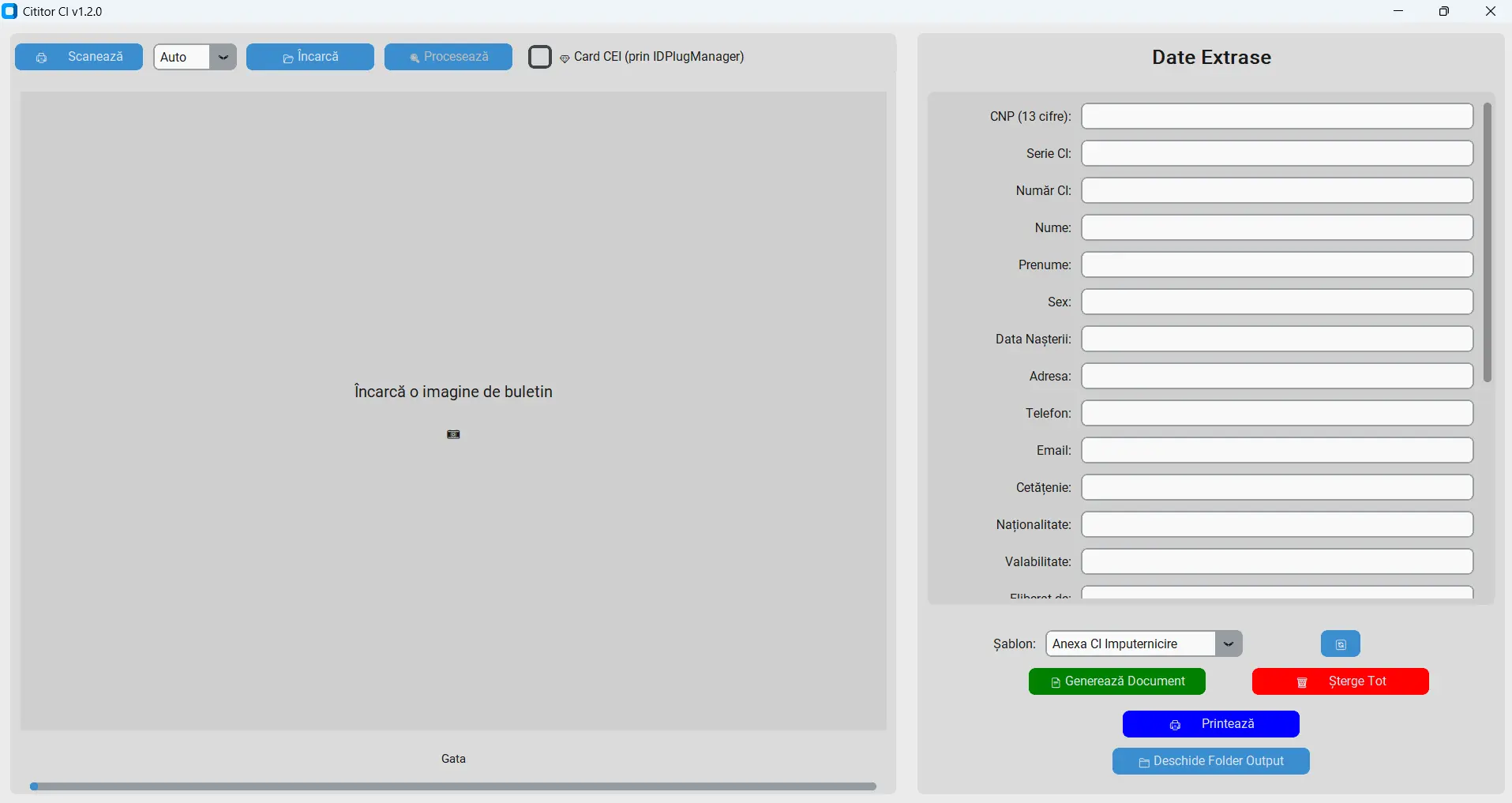Click the small blue icon button beside Șablon
Viewport: 1512px width, 803px height.
coord(1340,644)
